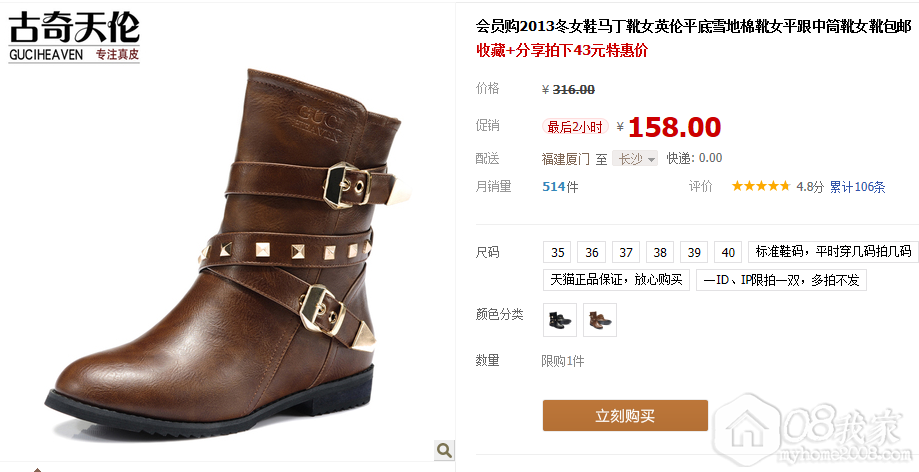Choose shoe size 35
This screenshot has height=472, width=919.
click(x=557, y=252)
